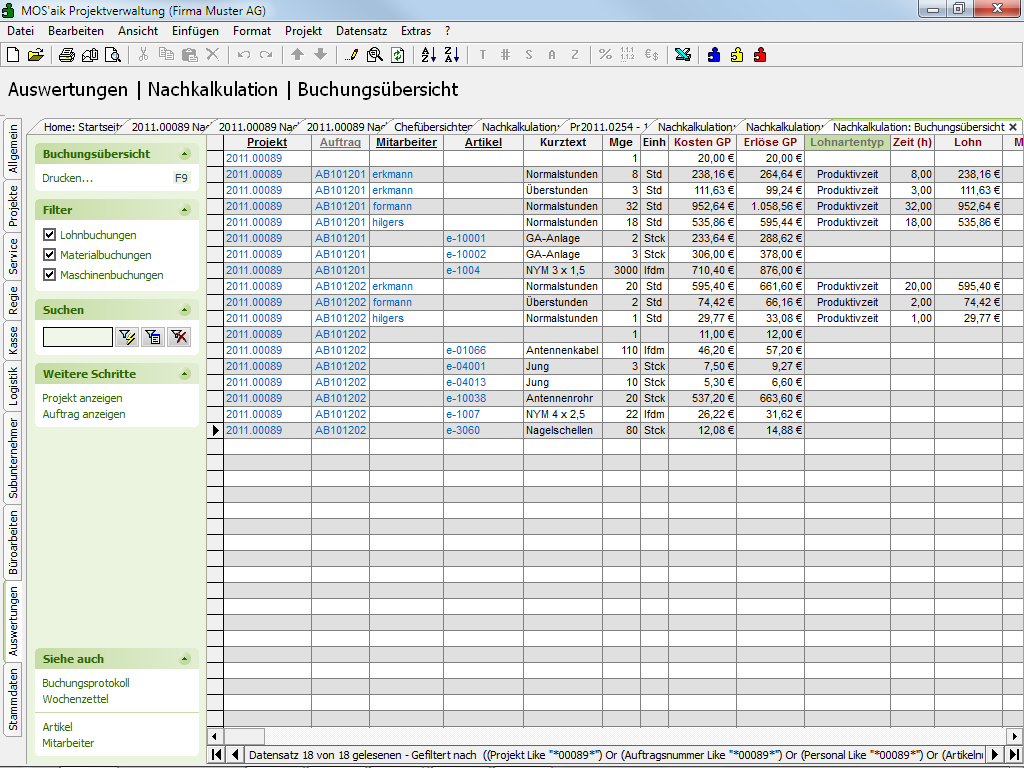Screen dimensions: 1024x768
Task: Click the red figure toolbar icon
Action: tap(760, 55)
